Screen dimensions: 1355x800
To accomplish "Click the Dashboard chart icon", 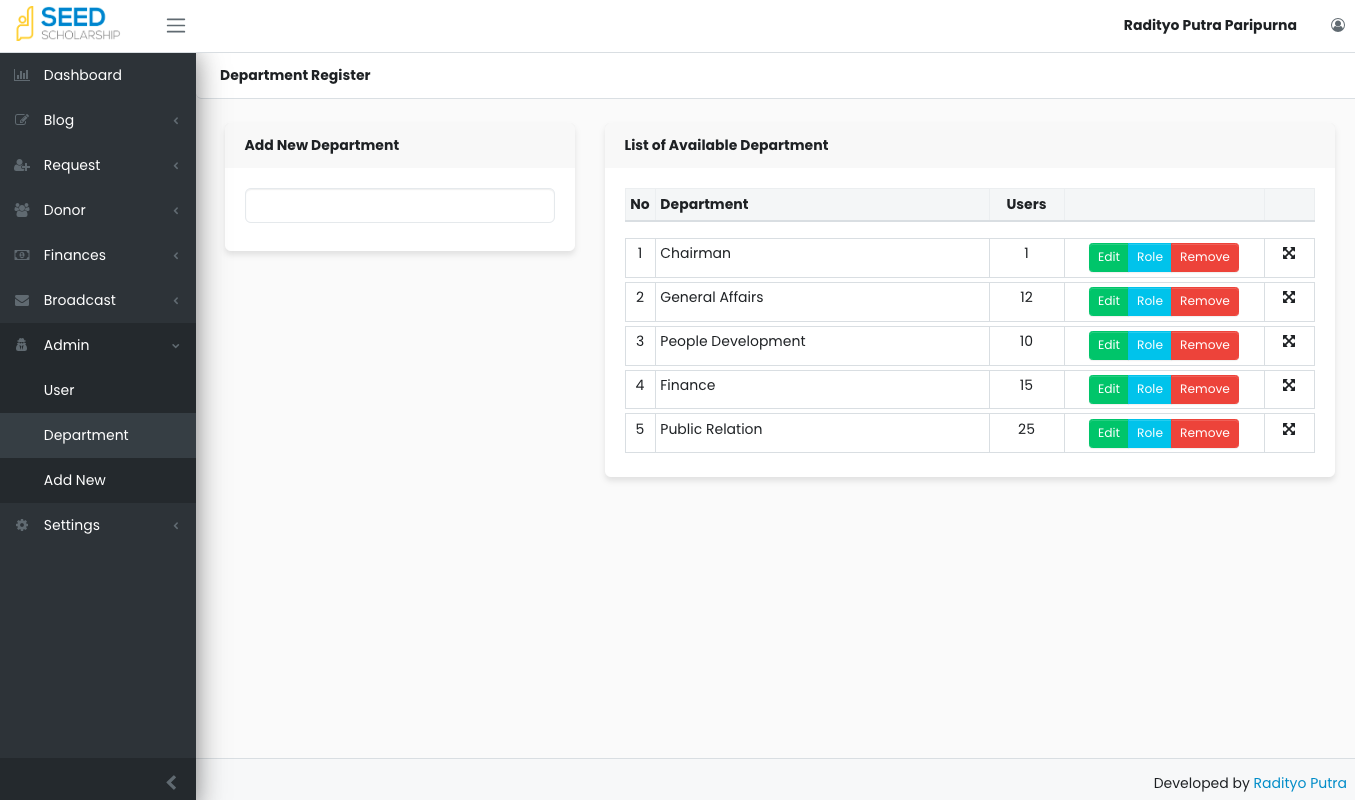I will [22, 75].
